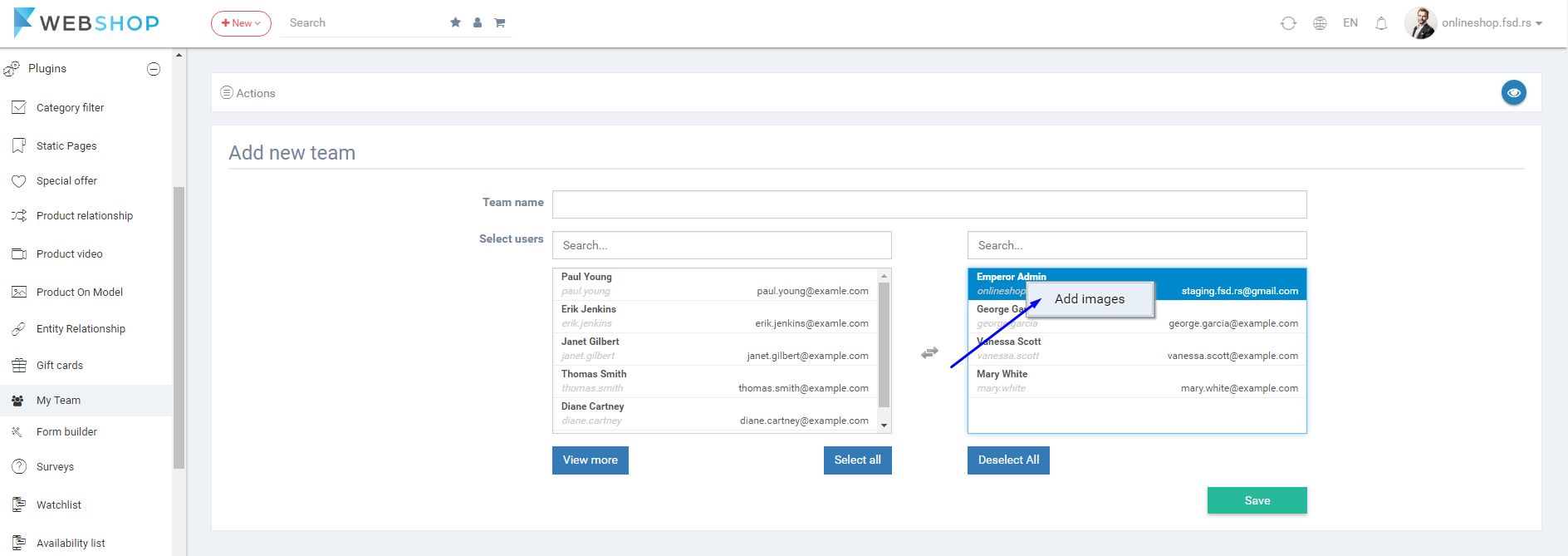
Task: Choose Add images from context menu
Action: click(x=1090, y=299)
